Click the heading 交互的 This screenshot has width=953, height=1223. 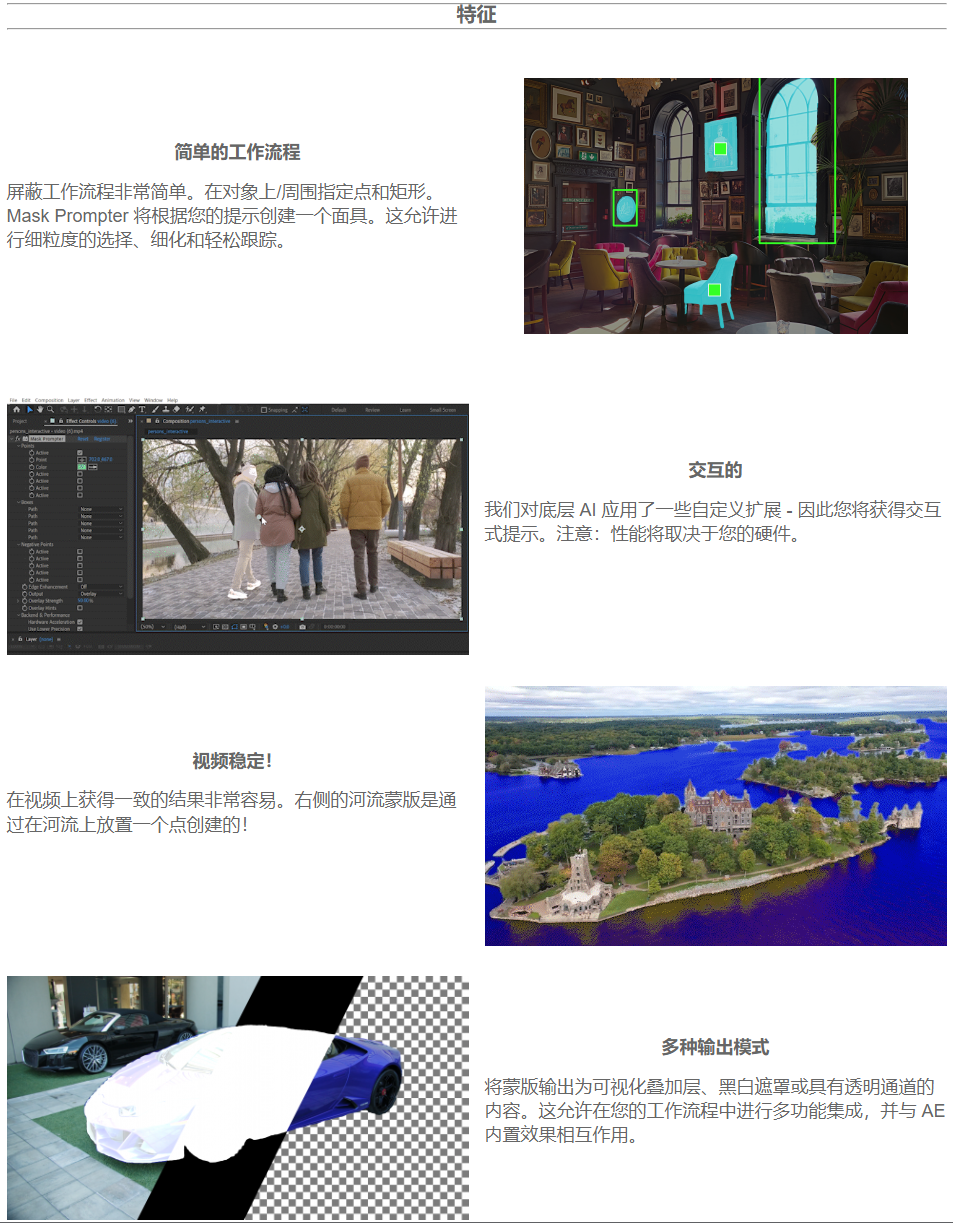[x=715, y=470]
